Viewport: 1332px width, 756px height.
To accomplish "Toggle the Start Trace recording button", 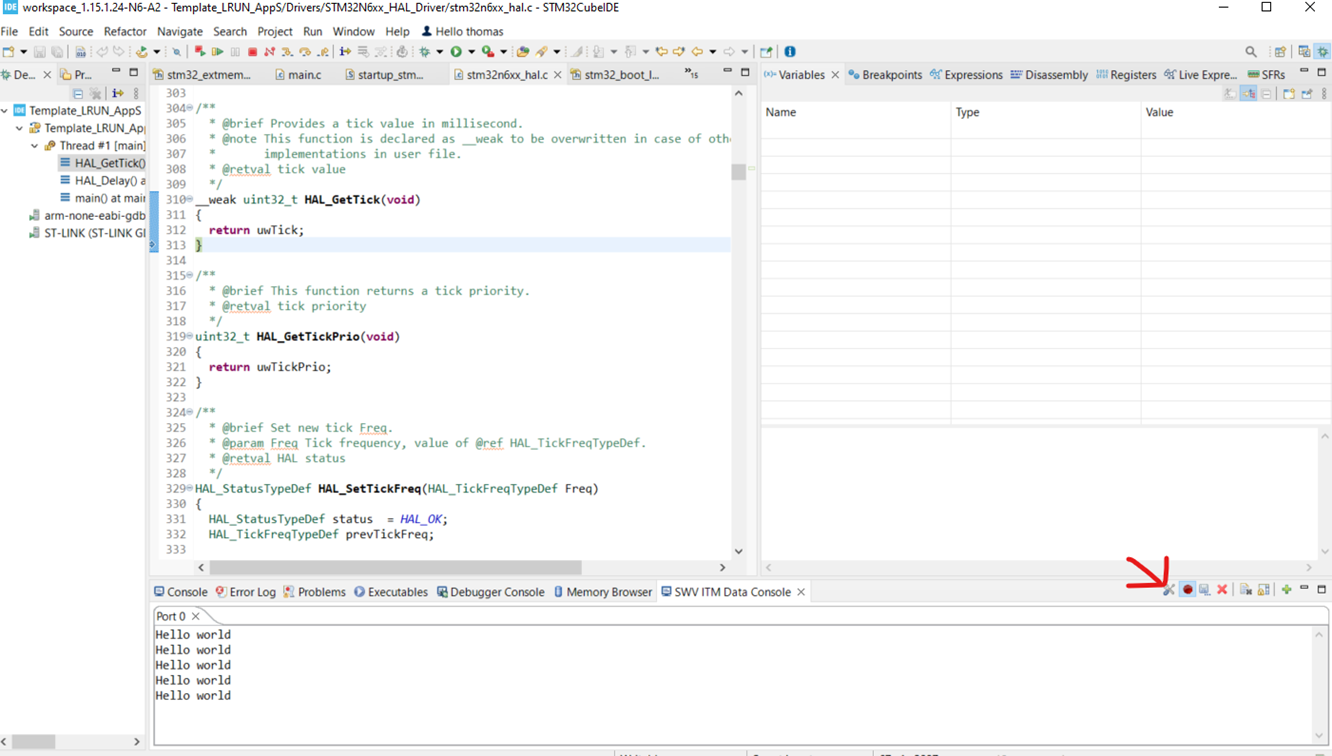I will 1188,590.
